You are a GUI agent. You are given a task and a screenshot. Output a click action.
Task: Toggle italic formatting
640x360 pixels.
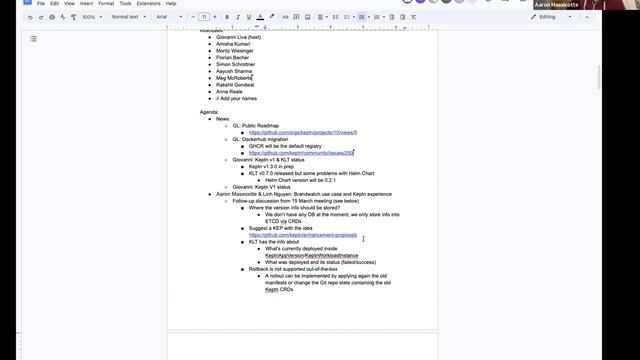[238, 17]
